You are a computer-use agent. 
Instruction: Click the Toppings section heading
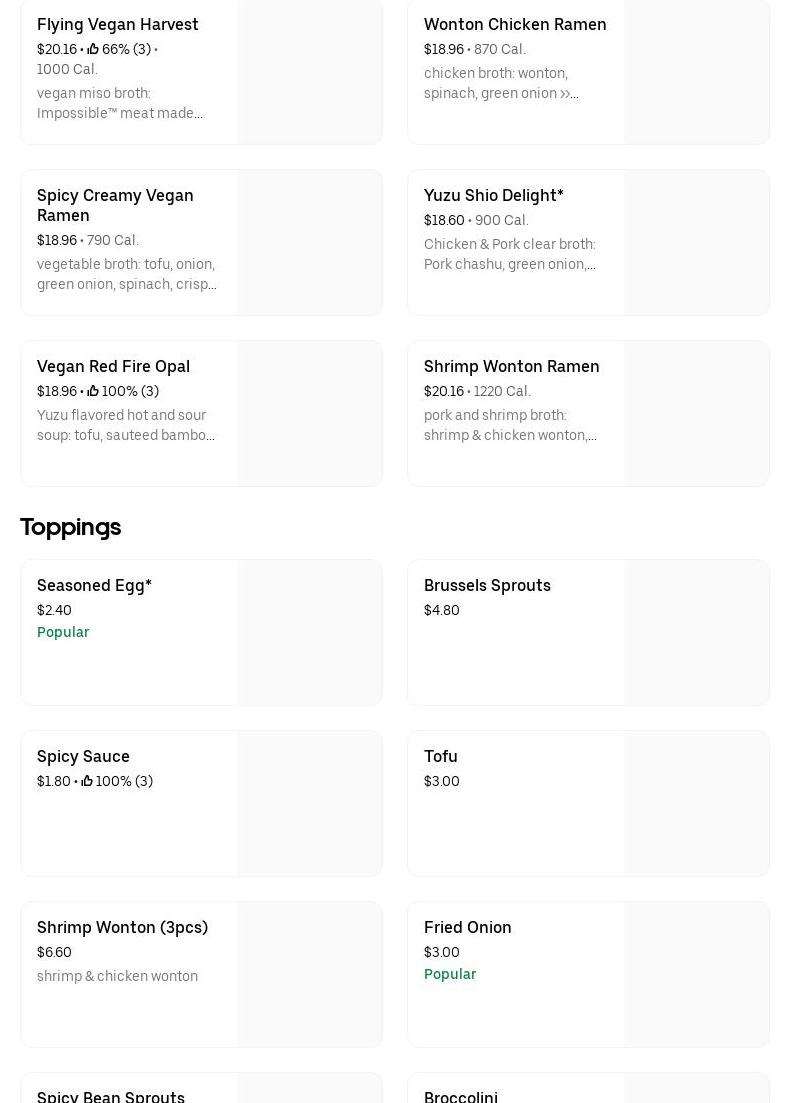(x=70, y=527)
